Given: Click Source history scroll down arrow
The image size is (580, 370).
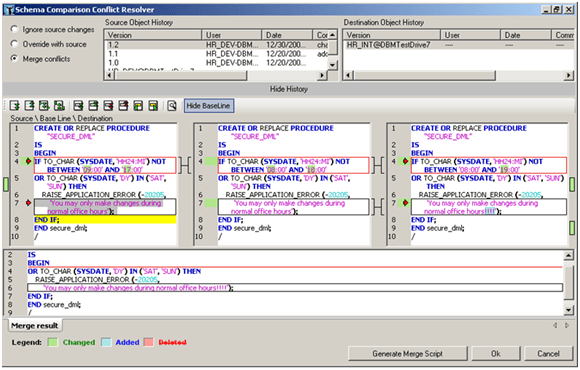Looking at the screenshot, I should [333, 65].
